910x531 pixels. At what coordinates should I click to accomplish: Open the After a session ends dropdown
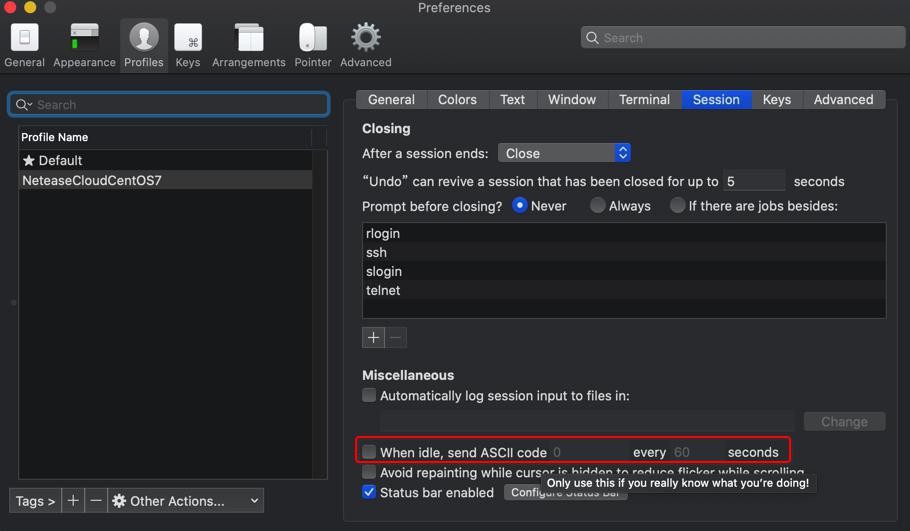click(x=564, y=153)
